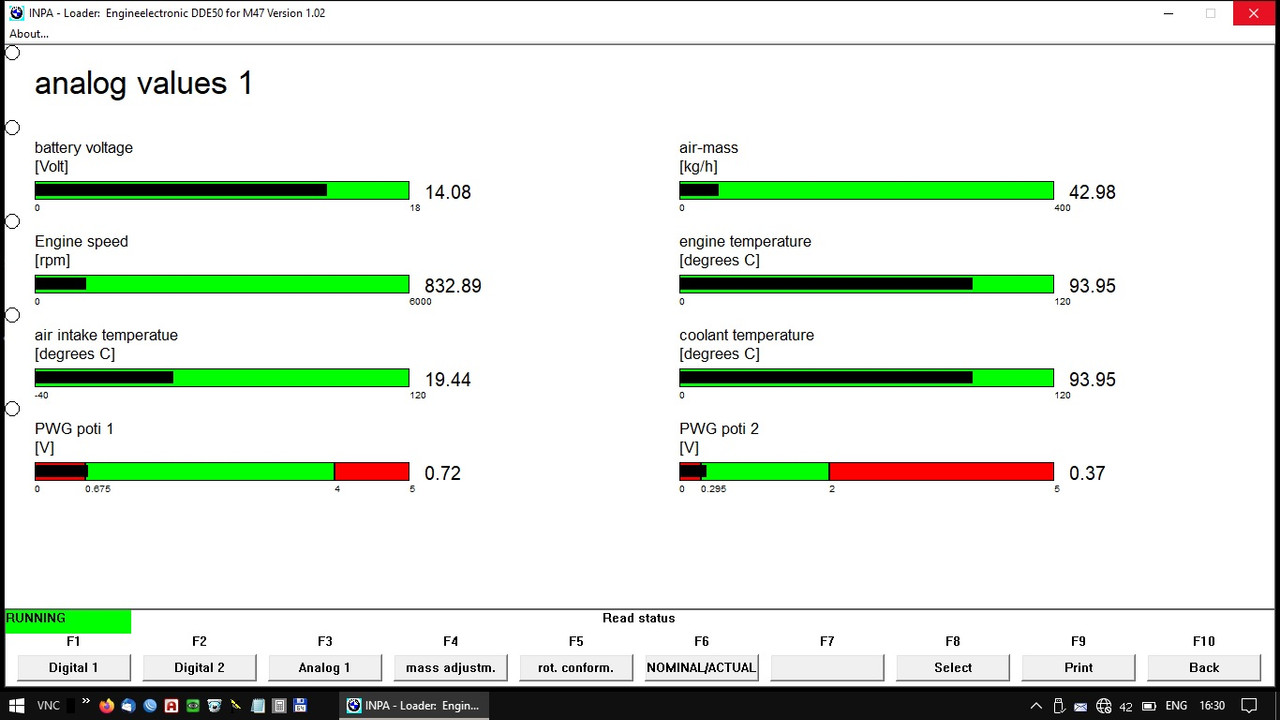Toggle NOMINAL/ACTUAL view button
Viewport: 1280px width, 720px height.
pyautogui.click(x=701, y=667)
